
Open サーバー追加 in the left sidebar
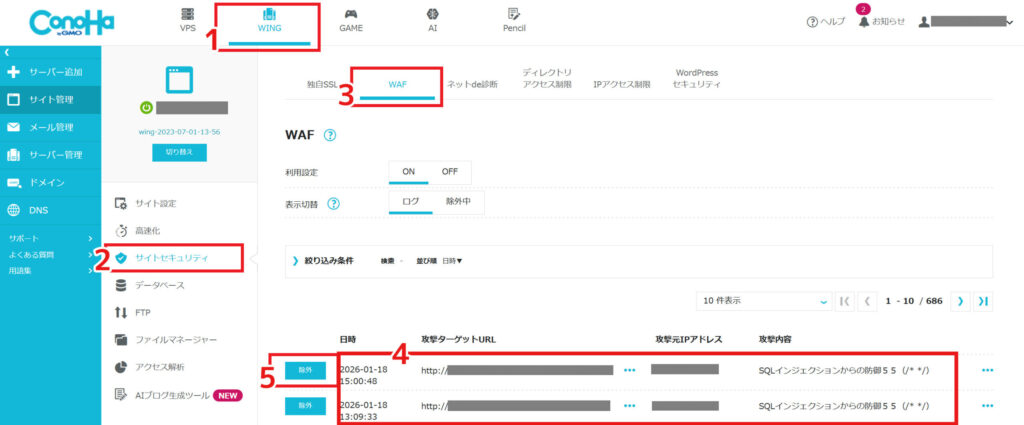(x=50, y=72)
